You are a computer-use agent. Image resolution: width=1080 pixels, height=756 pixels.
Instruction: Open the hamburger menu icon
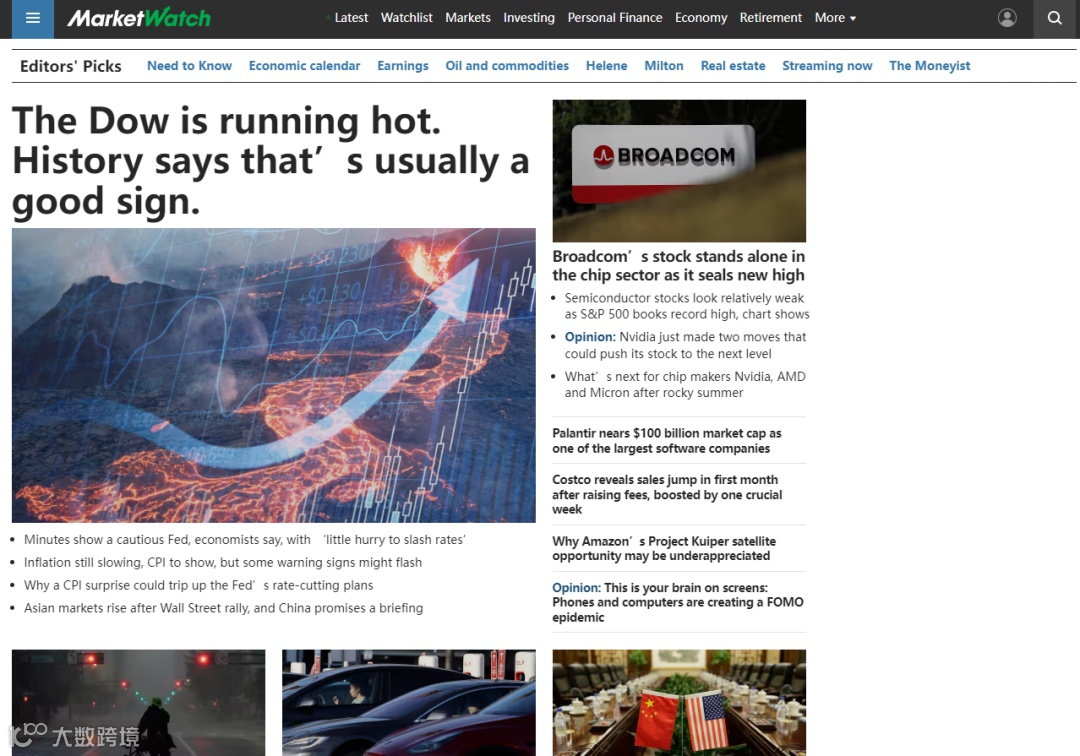[x=32, y=19]
